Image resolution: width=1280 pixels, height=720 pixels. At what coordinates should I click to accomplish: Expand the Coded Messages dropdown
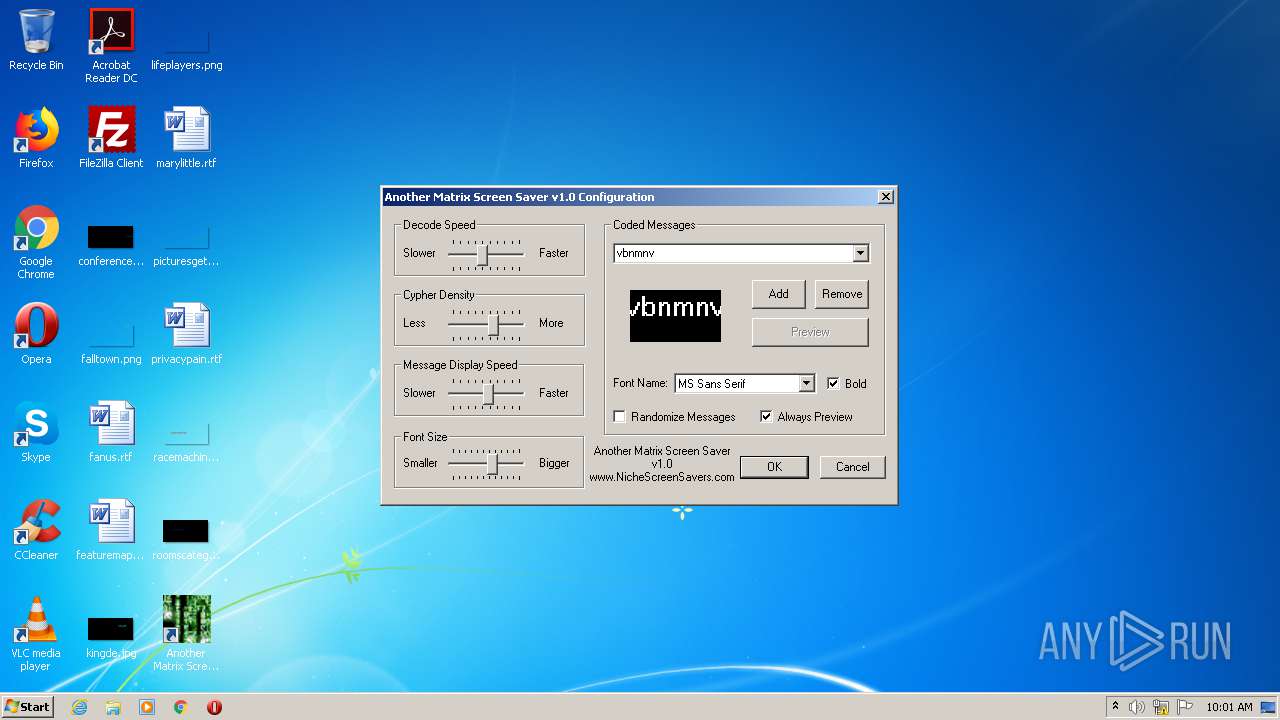coord(860,254)
